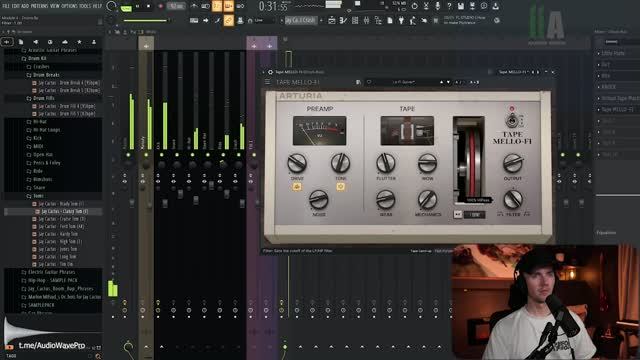Click the microphone one-click recording icon

[x=438, y=6]
